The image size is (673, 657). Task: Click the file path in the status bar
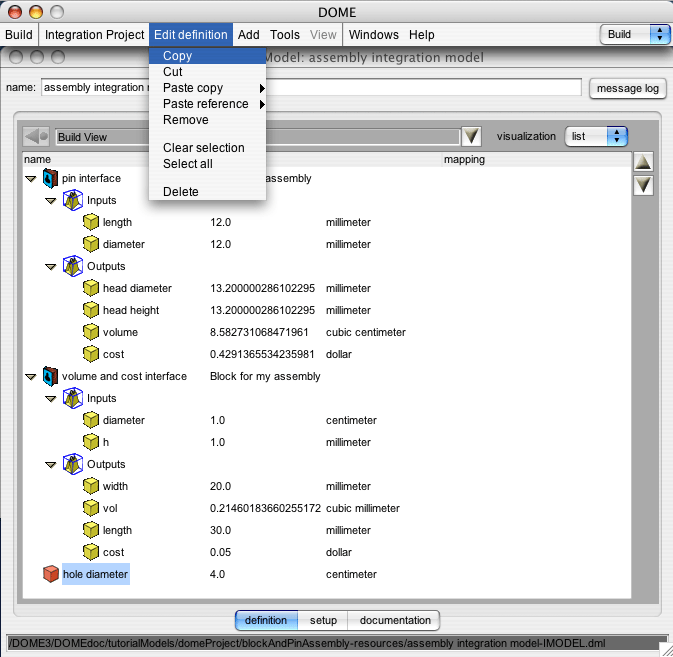307,643
